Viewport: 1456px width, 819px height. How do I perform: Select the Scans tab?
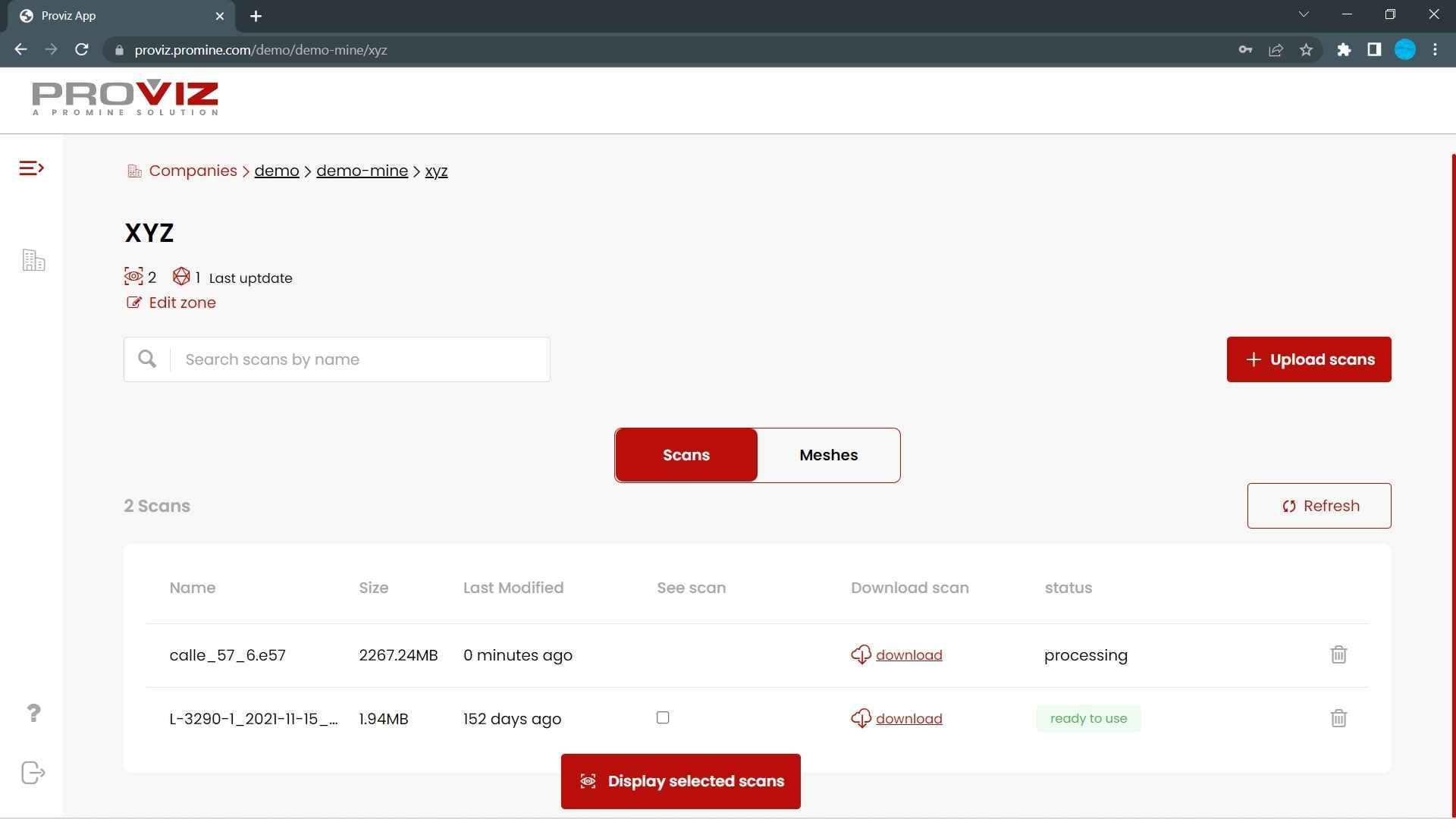[686, 455]
